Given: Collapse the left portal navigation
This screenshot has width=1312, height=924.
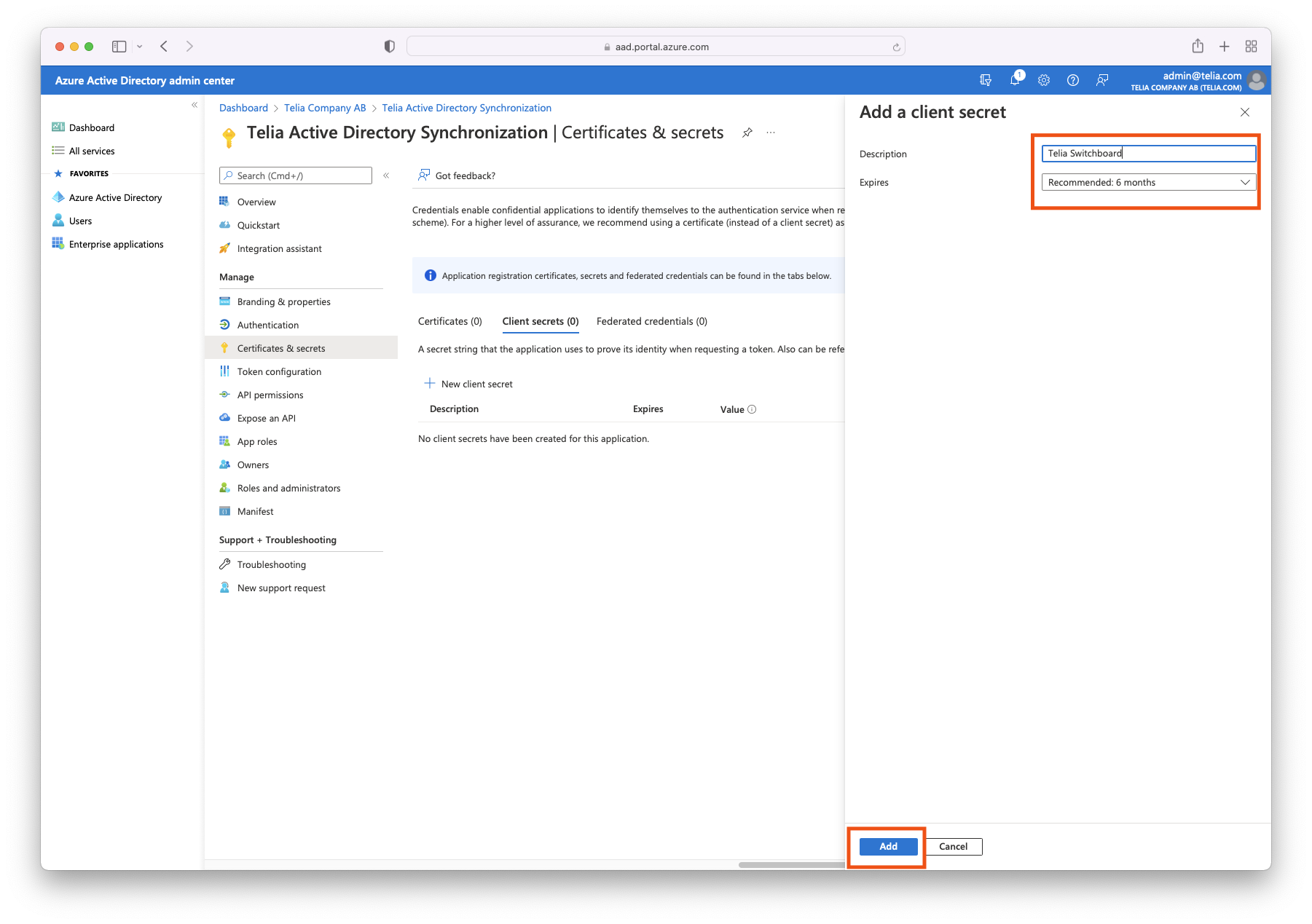Looking at the screenshot, I should [x=195, y=105].
